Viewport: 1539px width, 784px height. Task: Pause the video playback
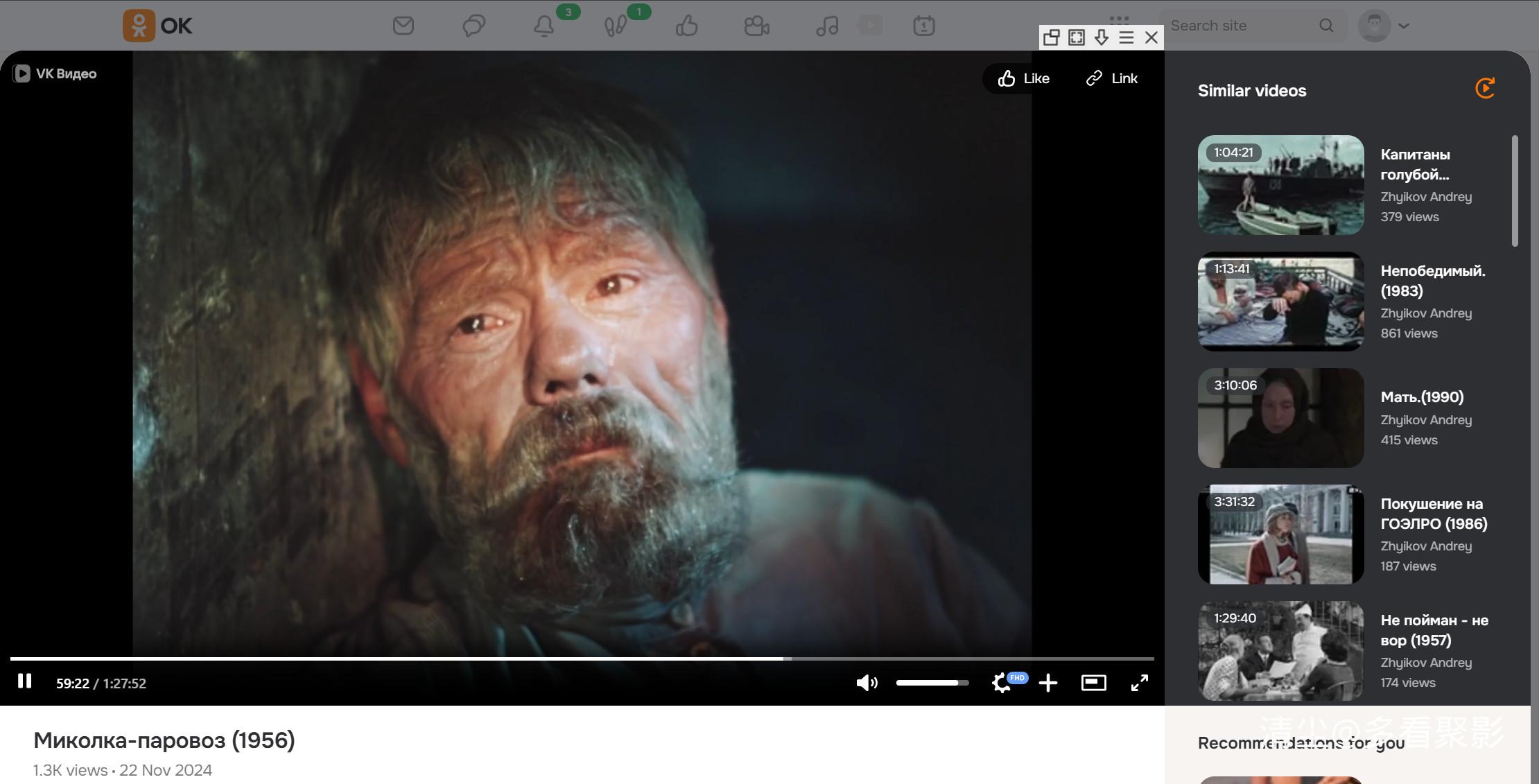pyautogui.click(x=25, y=681)
